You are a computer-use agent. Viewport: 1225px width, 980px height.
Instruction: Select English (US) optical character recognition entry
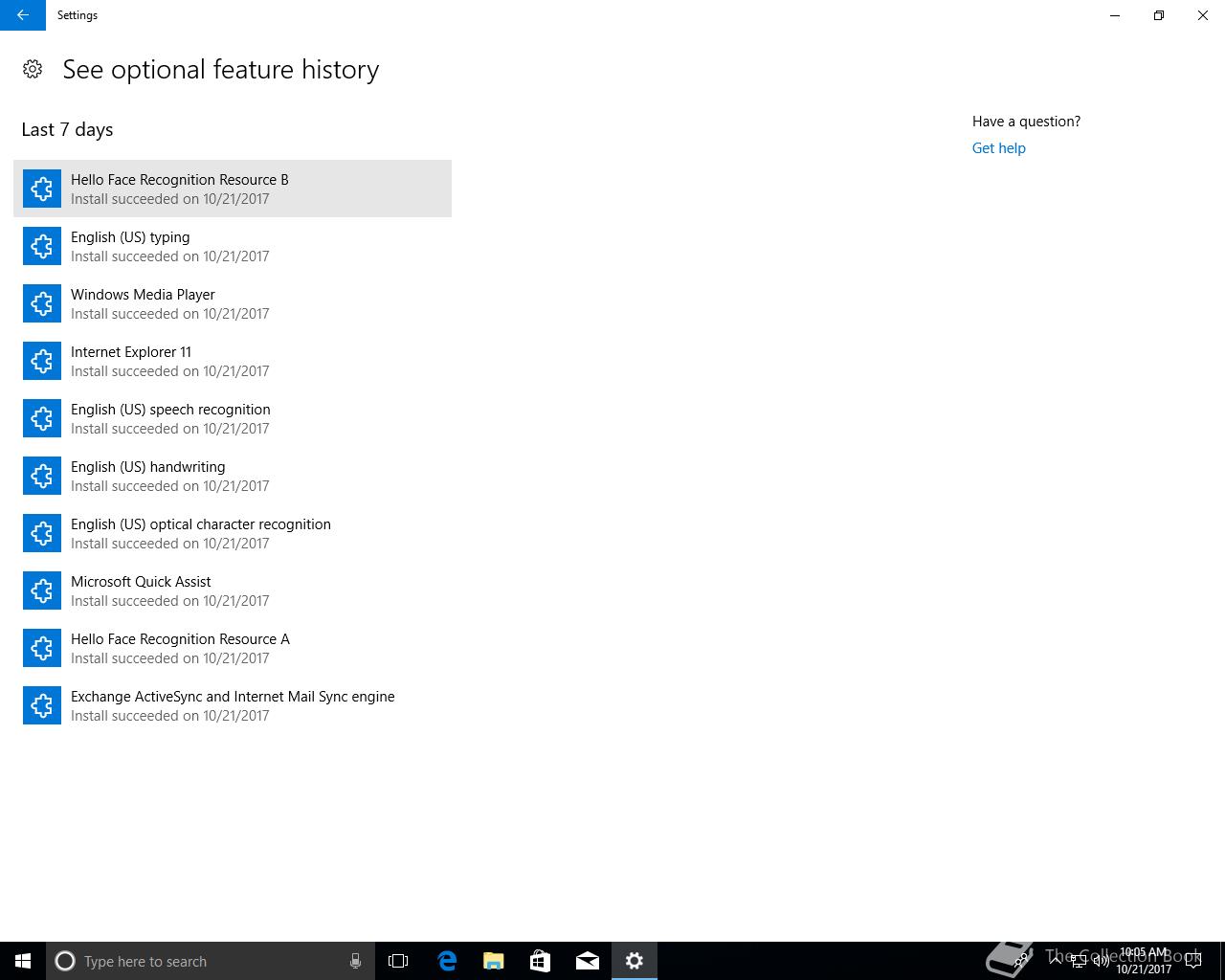[233, 533]
